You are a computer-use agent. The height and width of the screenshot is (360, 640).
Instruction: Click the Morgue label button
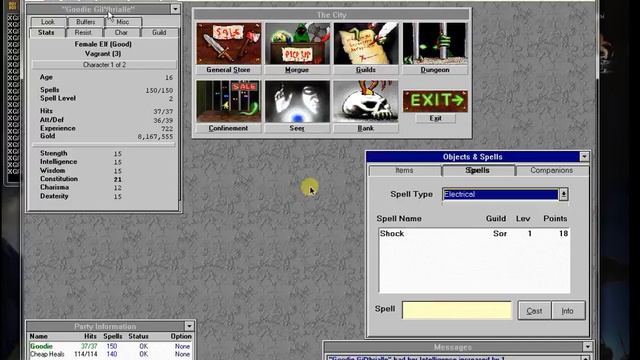tap(297, 70)
